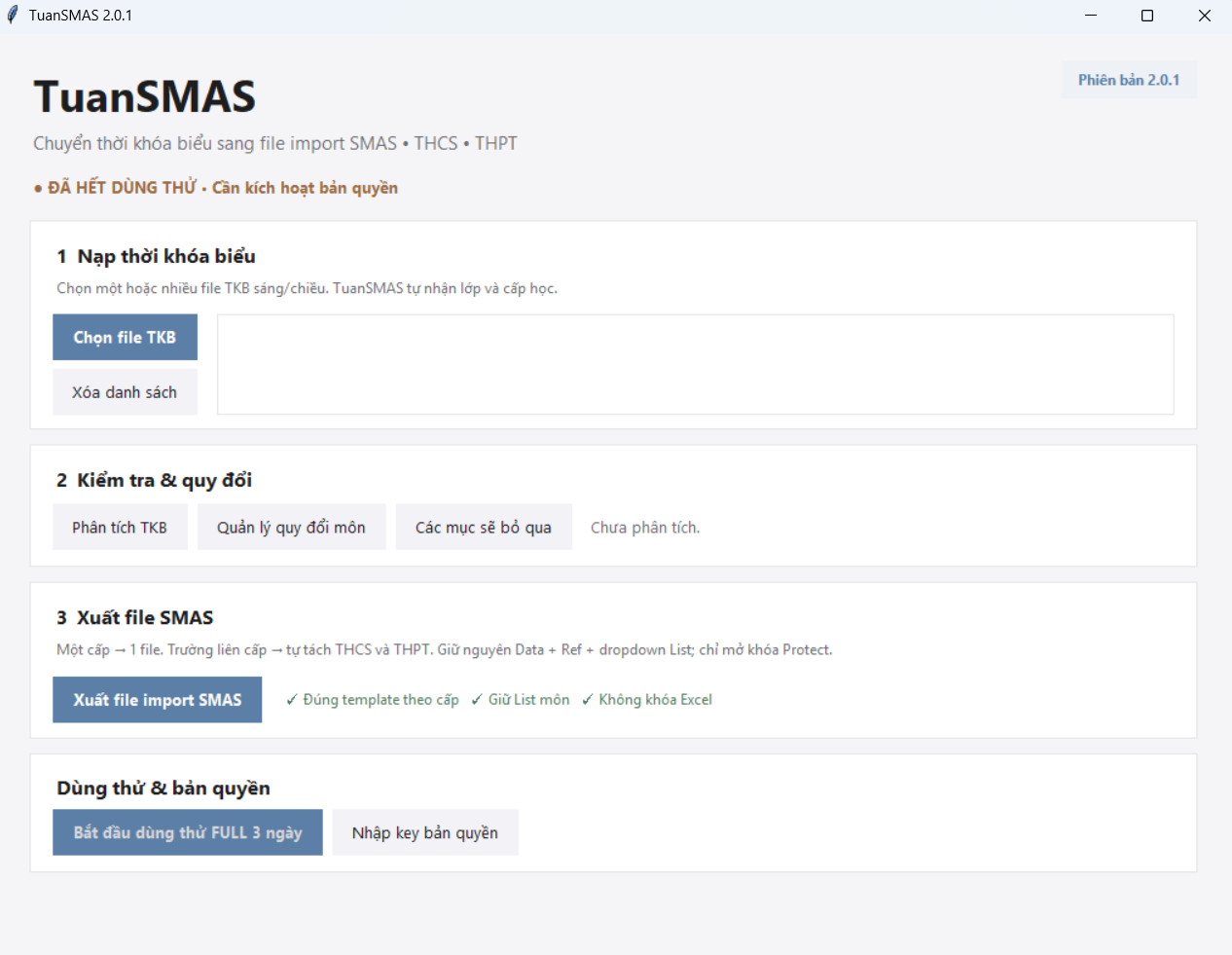Show Các mục sẽ bỏ qua
Screen dimensions: 1232x955
click(484, 527)
